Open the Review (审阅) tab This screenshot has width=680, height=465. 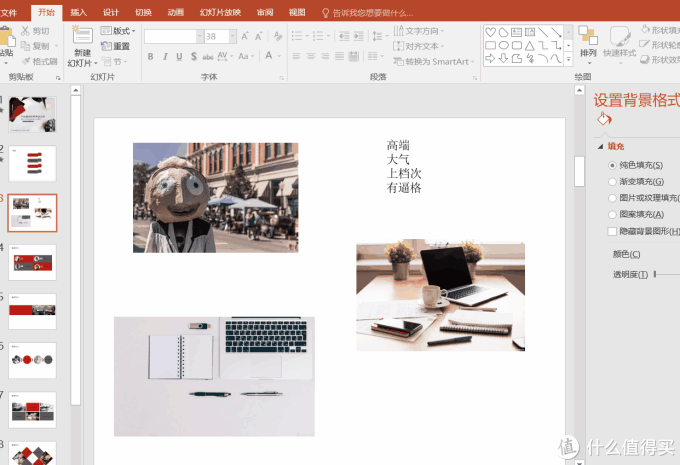coord(265,12)
